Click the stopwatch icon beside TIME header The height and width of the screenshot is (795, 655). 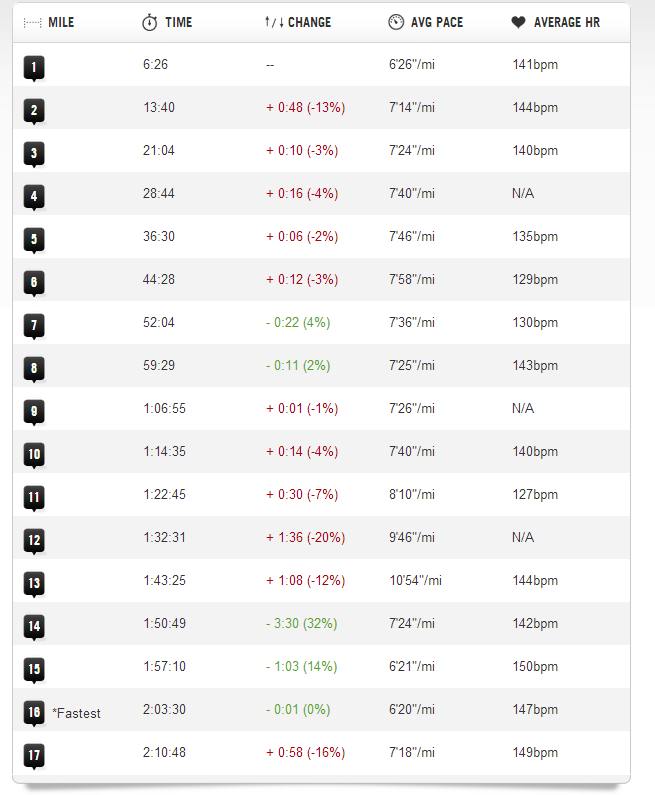(x=150, y=22)
